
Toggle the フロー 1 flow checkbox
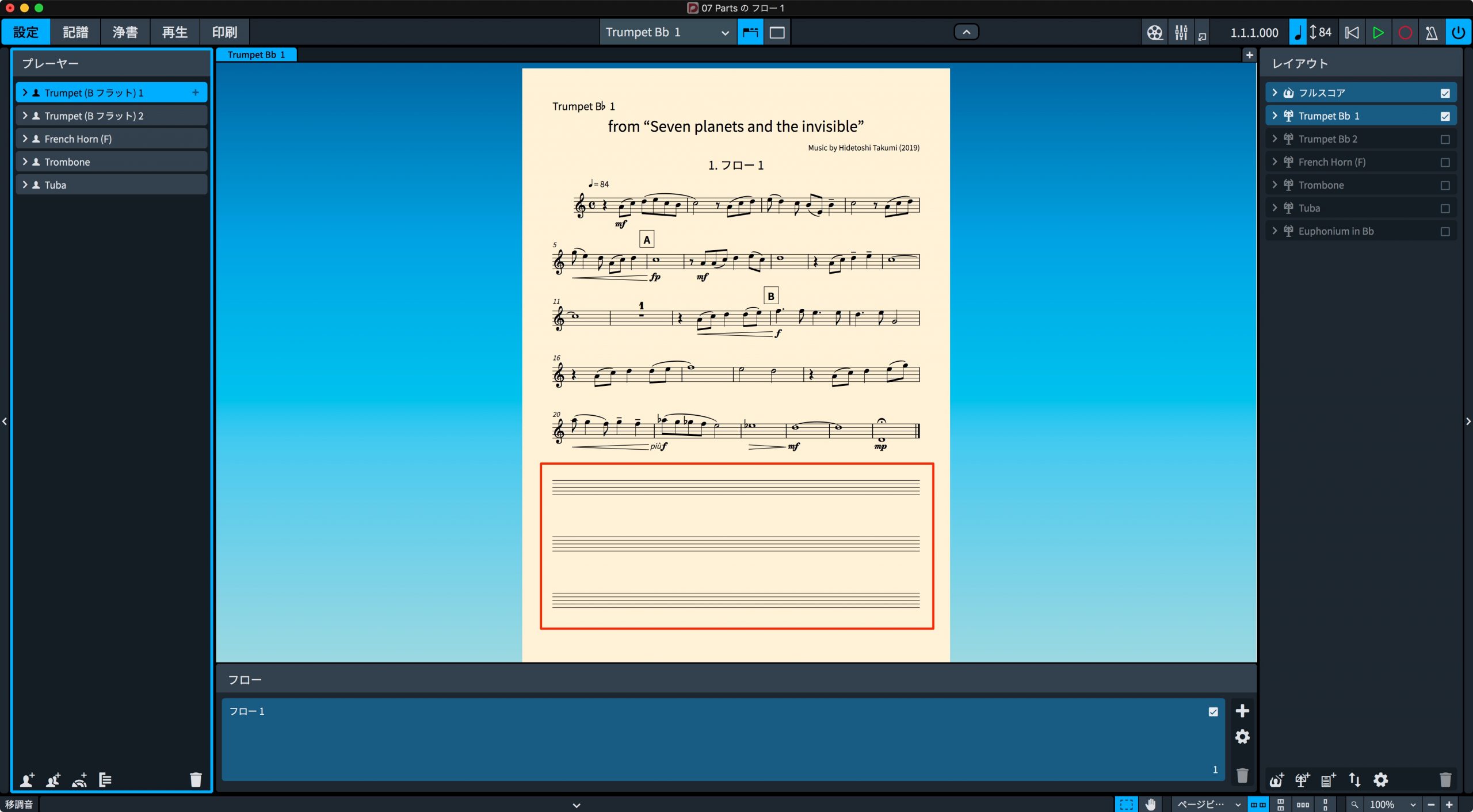click(1213, 712)
